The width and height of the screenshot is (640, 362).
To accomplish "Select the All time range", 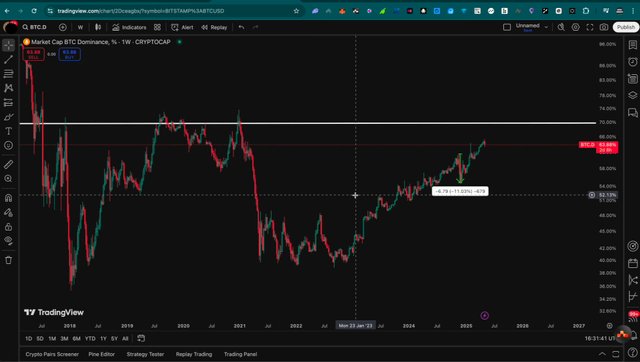I will coord(125,338).
